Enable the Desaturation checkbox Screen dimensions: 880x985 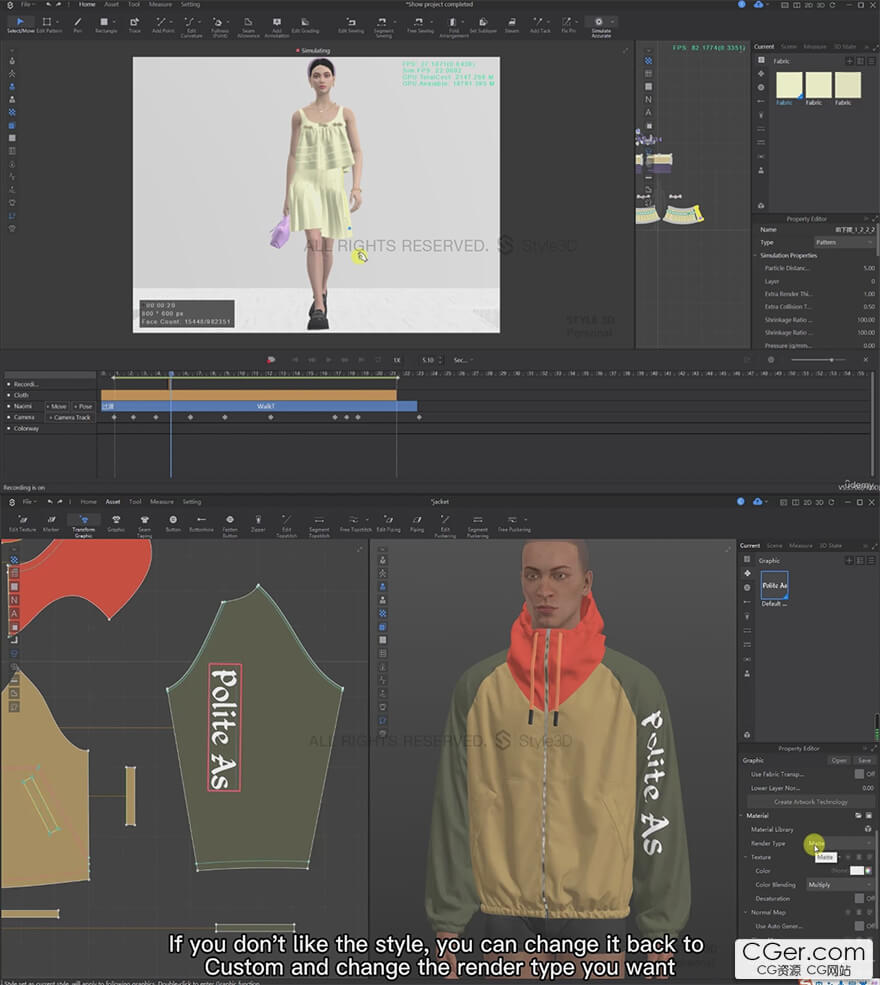(x=859, y=898)
